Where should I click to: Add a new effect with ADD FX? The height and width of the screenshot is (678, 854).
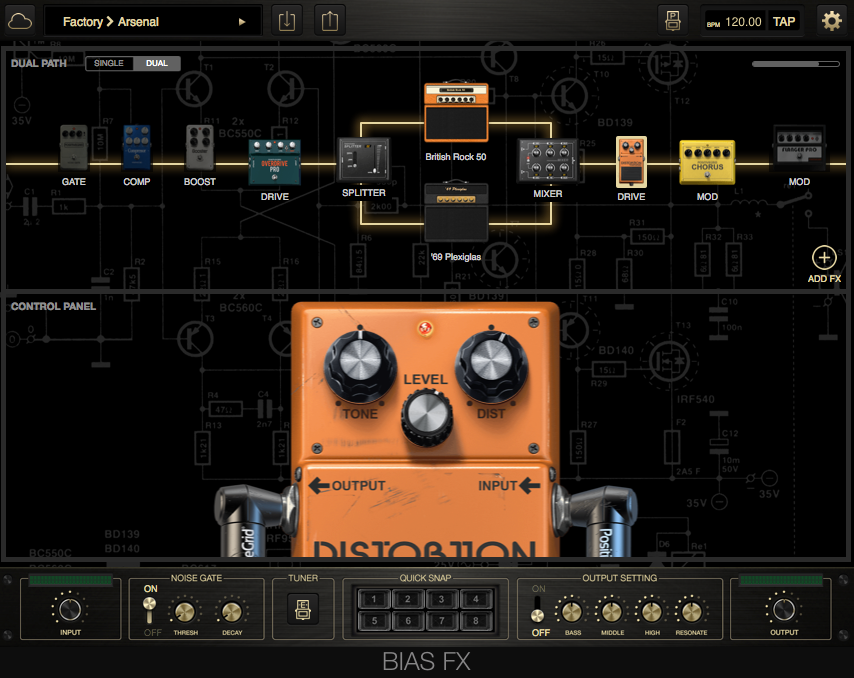tap(824, 260)
